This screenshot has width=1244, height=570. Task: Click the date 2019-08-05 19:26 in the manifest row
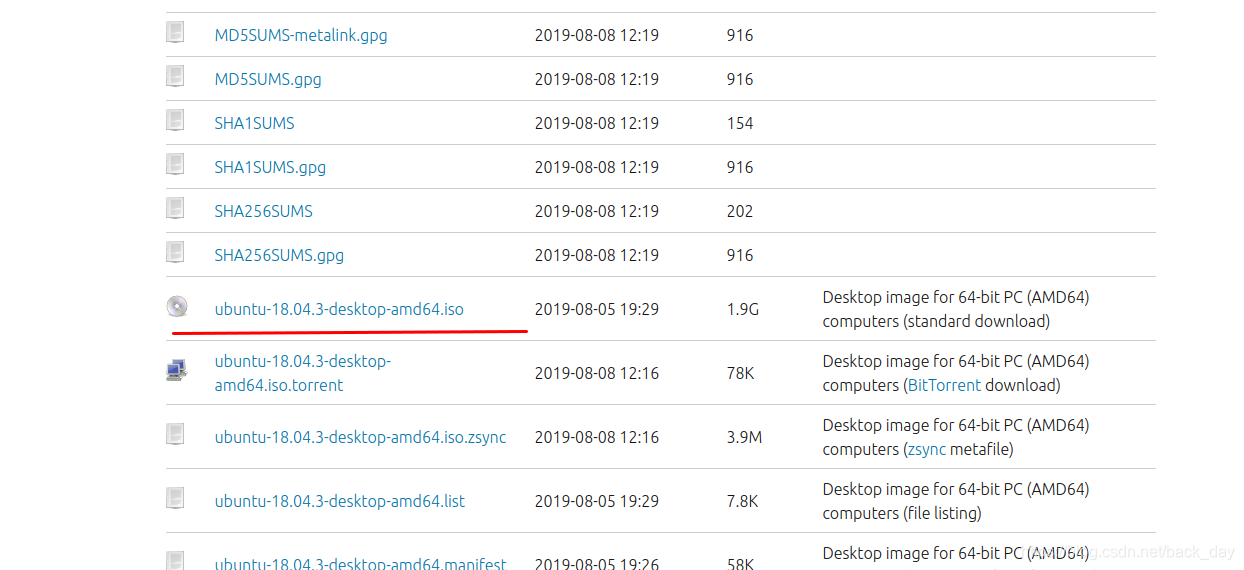(597, 564)
